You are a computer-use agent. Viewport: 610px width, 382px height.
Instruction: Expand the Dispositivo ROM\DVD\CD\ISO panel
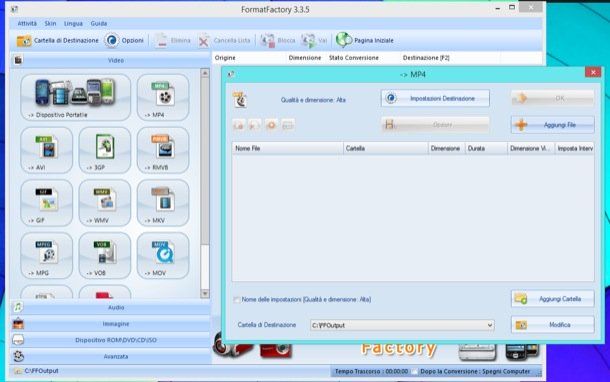click(x=110, y=340)
